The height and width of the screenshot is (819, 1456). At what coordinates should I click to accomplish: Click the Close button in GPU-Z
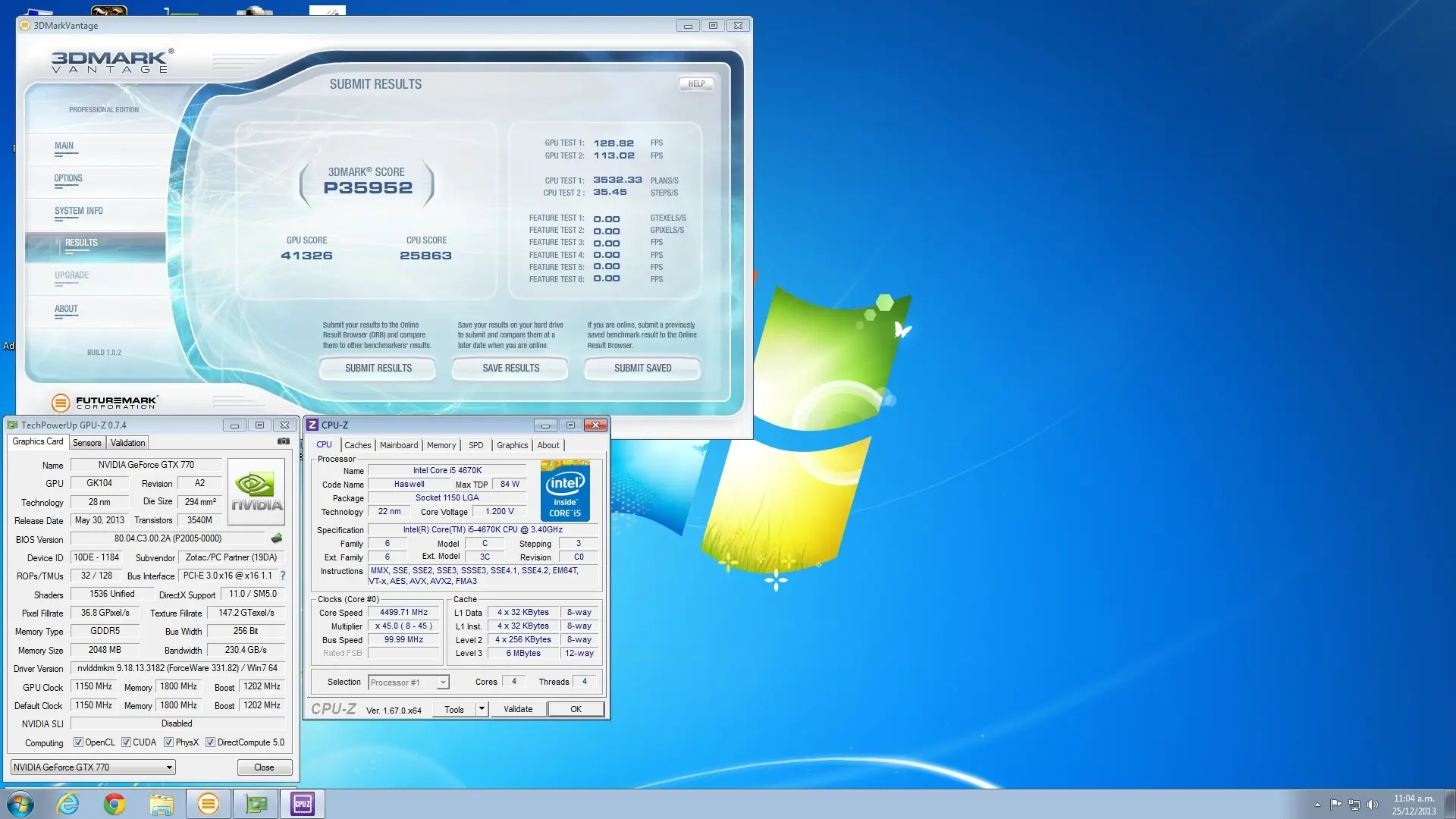click(x=264, y=767)
